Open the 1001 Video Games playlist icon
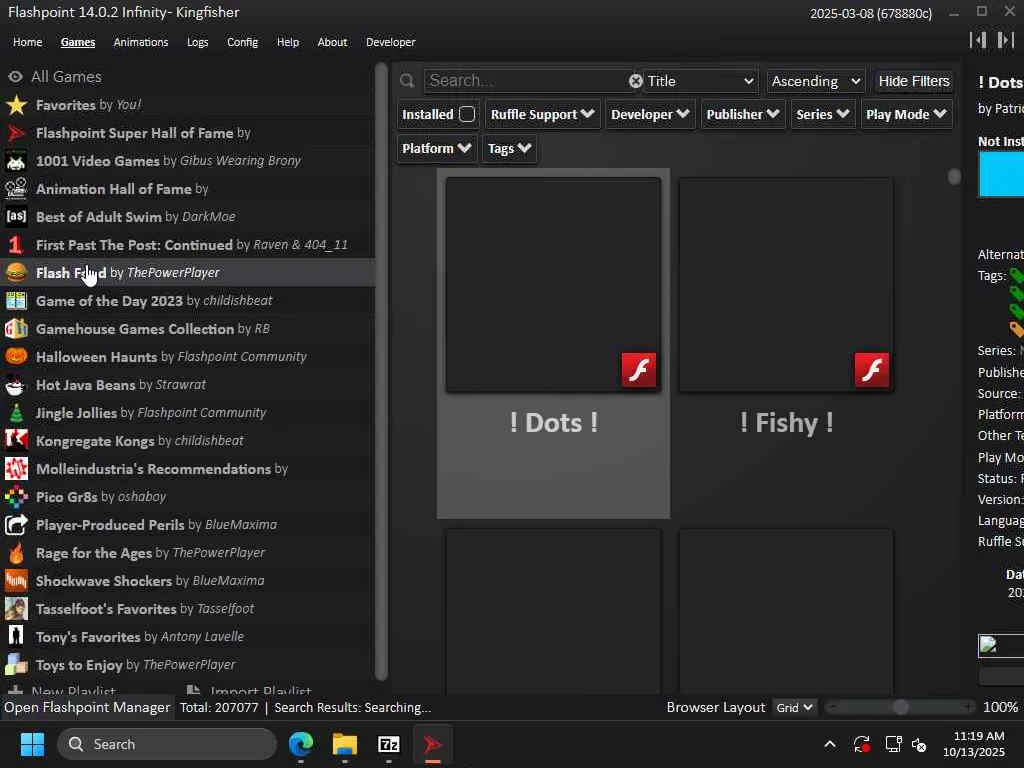 (16, 161)
